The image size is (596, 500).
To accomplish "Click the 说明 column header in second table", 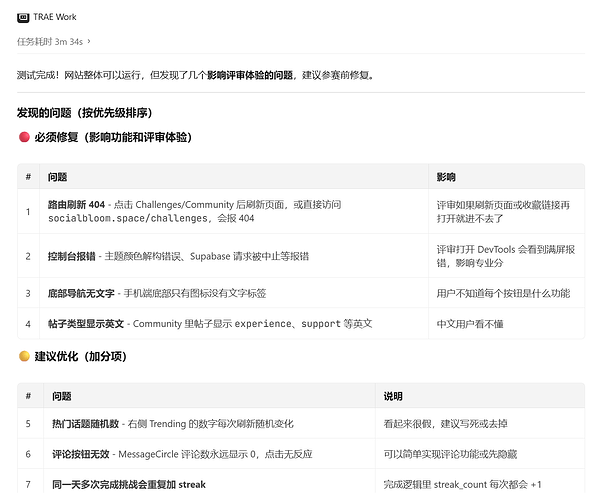I will 393,396.
